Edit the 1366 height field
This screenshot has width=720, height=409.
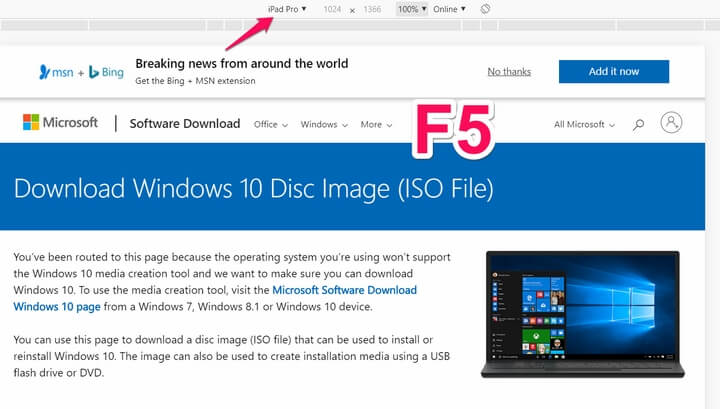pyautogui.click(x=372, y=9)
